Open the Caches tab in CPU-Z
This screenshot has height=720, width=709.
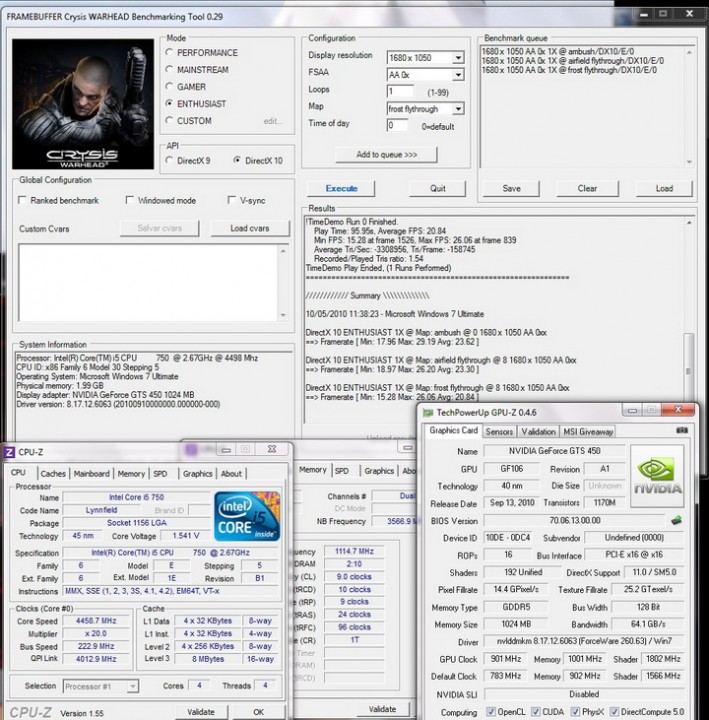(53, 473)
